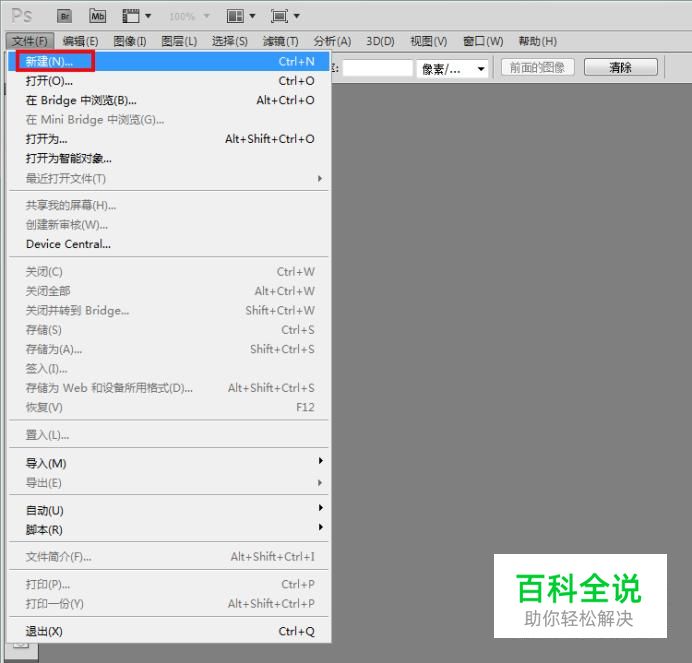The height and width of the screenshot is (663, 692).
Task: Choose 关闭(C) menu entry
Action: tap(169, 271)
